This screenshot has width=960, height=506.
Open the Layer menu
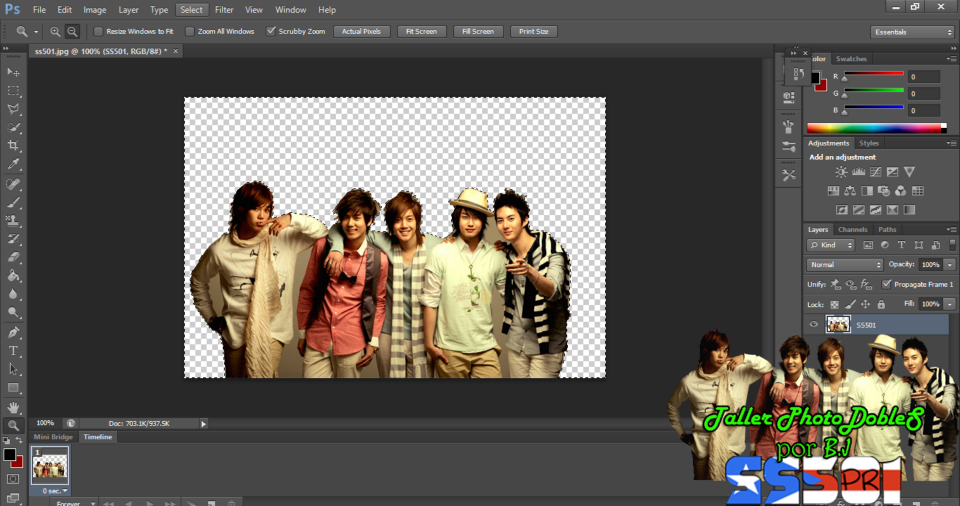click(128, 10)
